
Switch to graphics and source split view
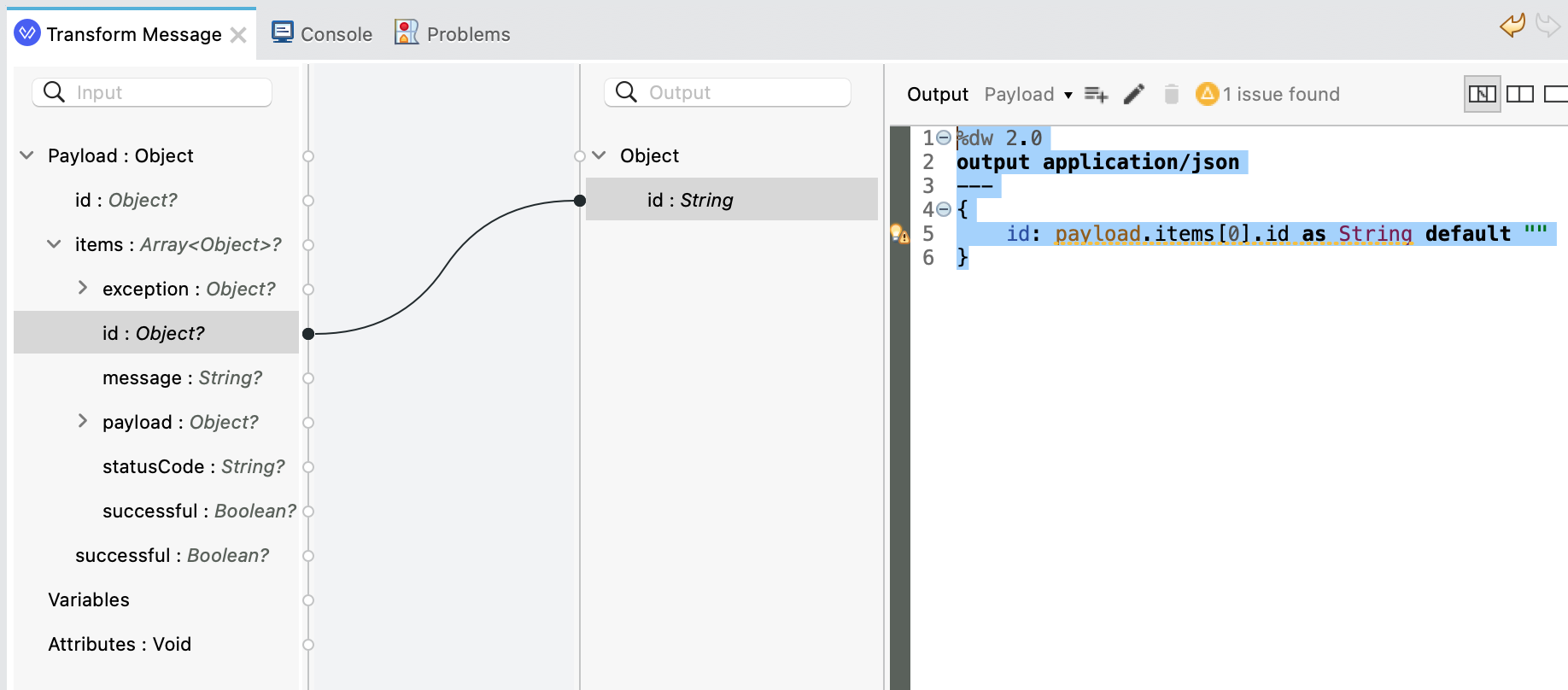click(x=1482, y=94)
